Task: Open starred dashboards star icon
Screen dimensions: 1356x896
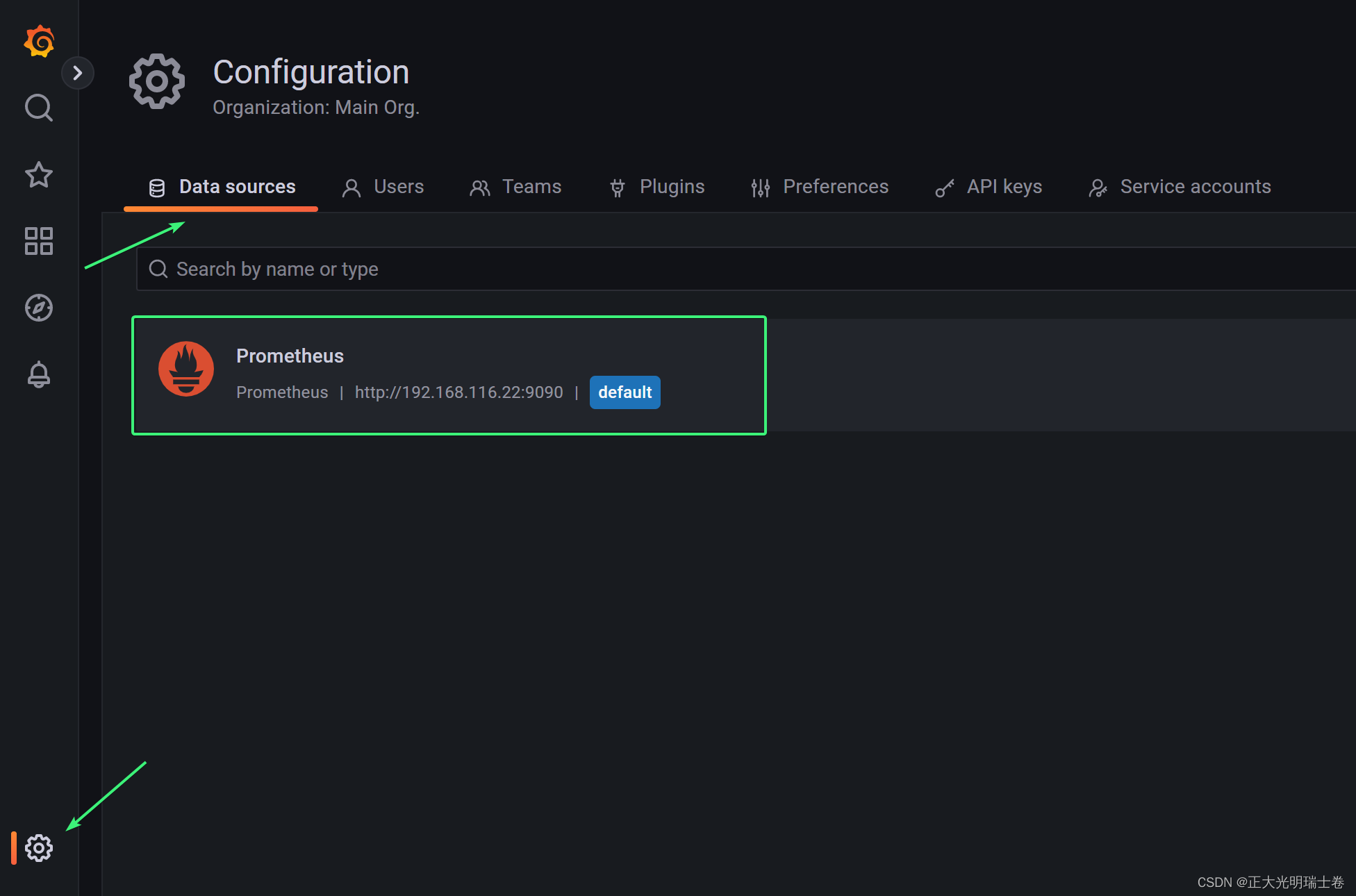Action: pos(39,174)
